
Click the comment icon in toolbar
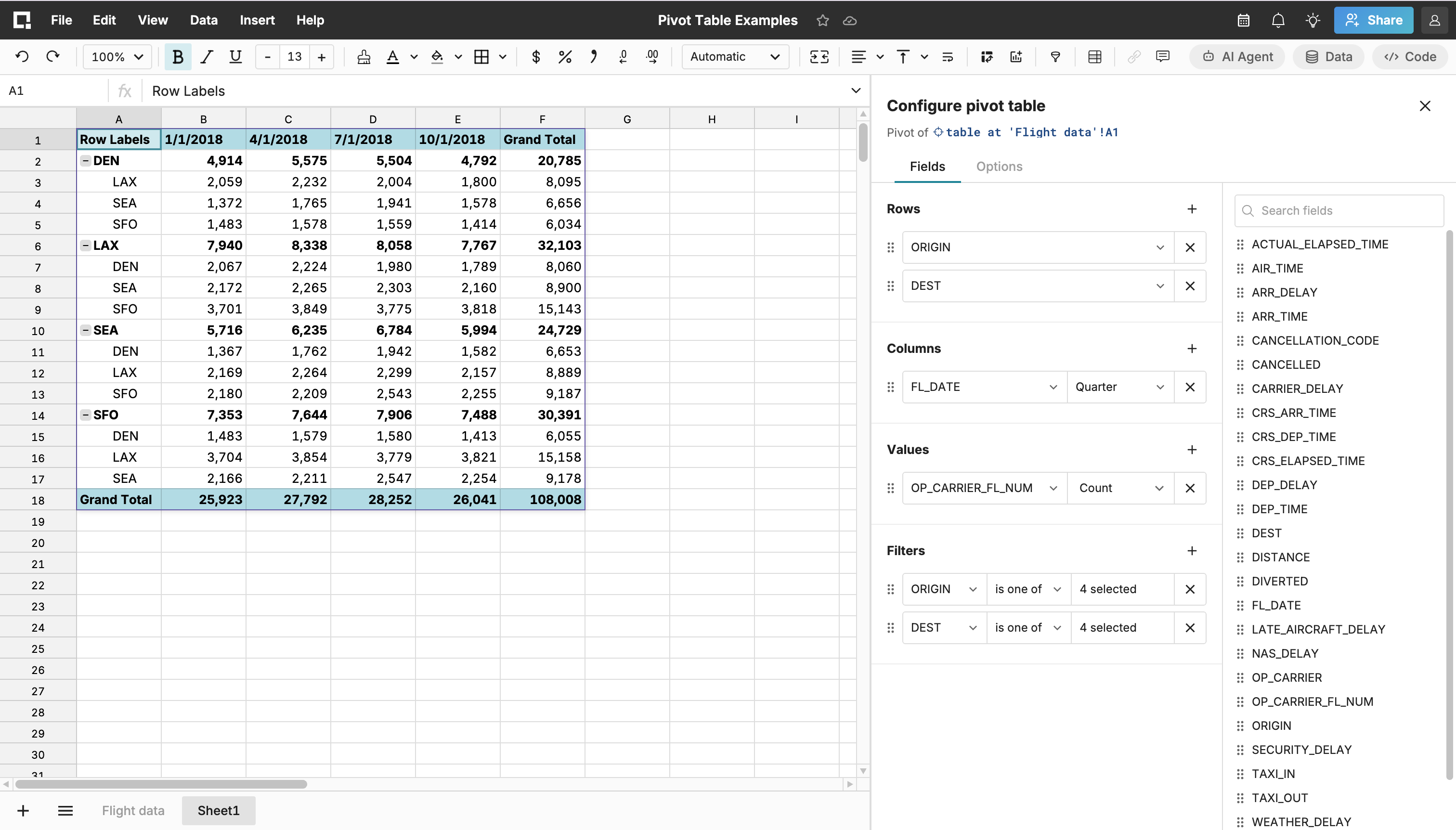click(x=1162, y=56)
